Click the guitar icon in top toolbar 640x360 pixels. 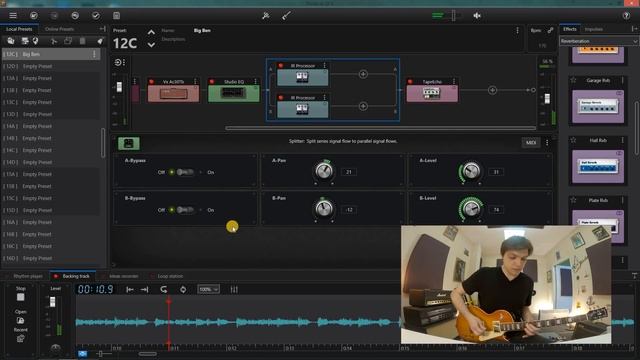tap(286, 16)
